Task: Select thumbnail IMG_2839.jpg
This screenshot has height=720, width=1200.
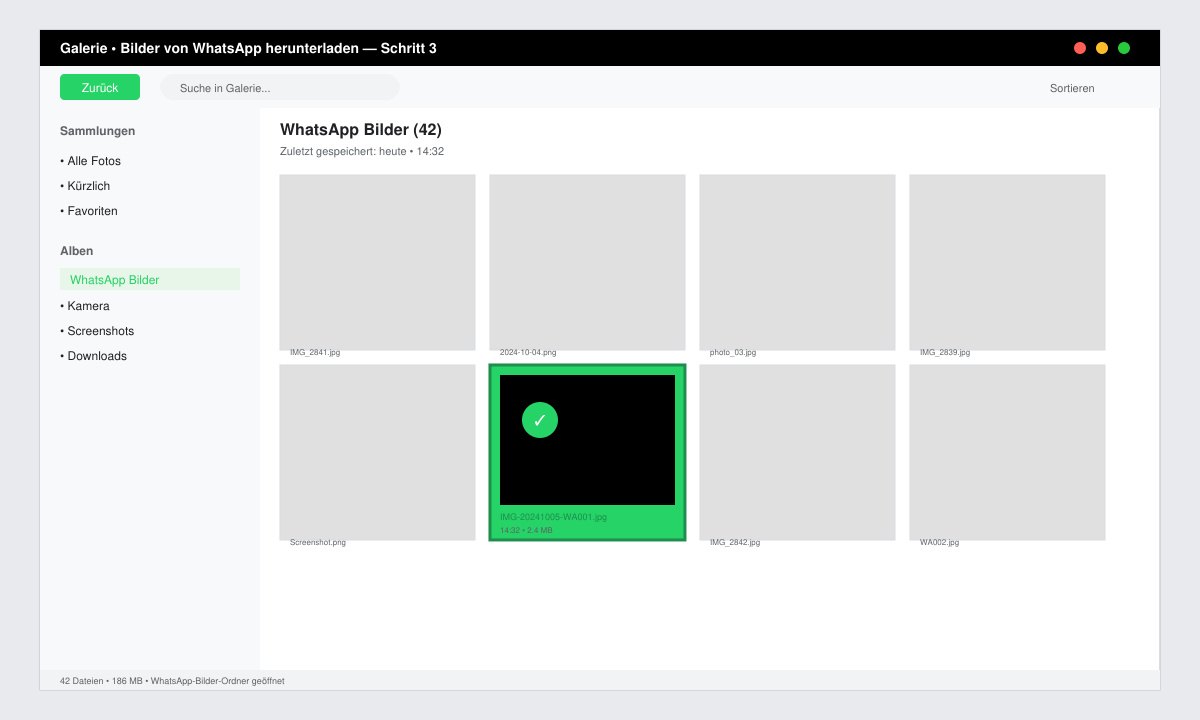Action: (1007, 262)
